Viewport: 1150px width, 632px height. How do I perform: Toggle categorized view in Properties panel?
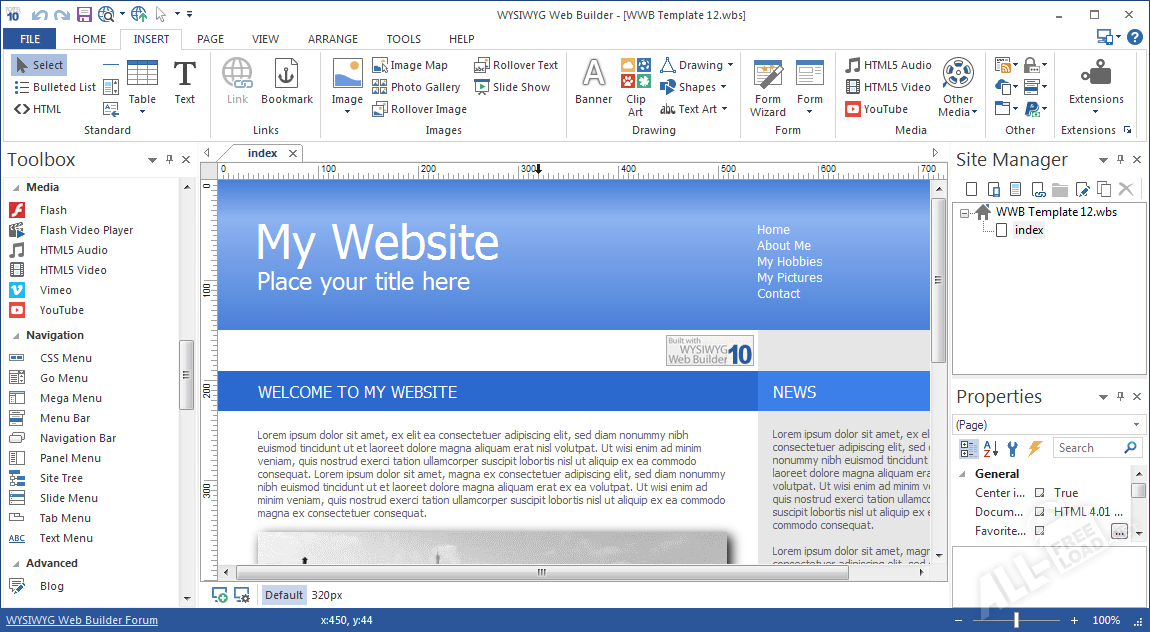coord(968,448)
